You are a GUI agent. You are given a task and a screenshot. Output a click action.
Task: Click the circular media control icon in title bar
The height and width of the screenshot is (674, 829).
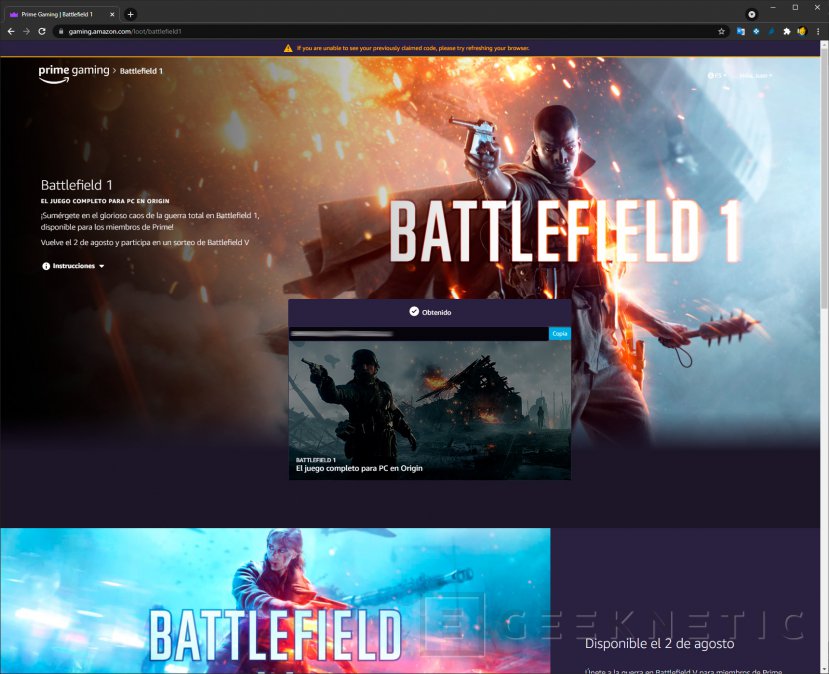point(751,14)
